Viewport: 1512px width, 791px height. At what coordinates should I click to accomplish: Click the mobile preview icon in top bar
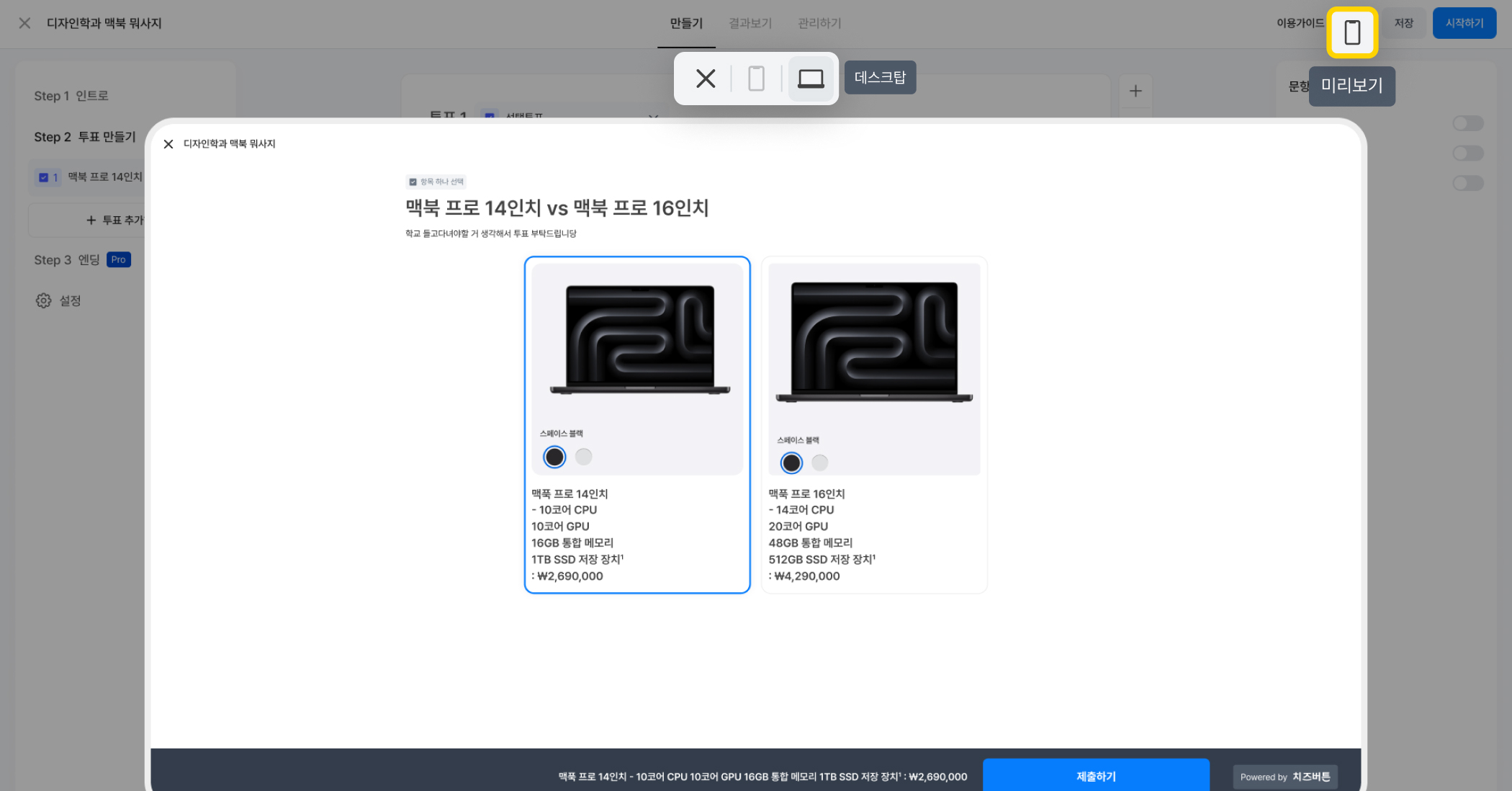(1351, 32)
